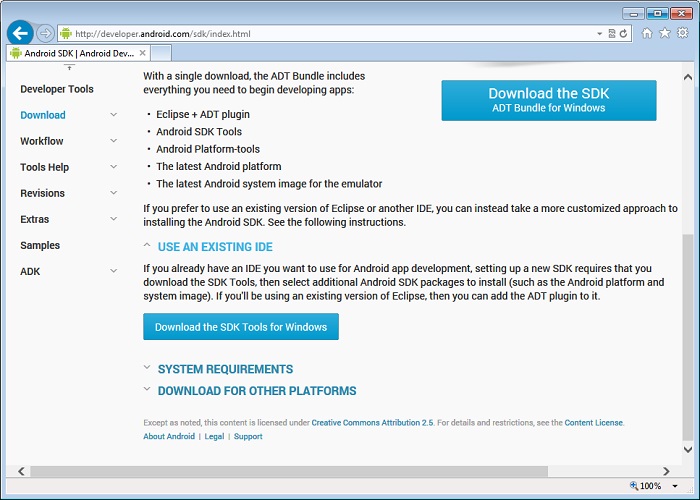The width and height of the screenshot is (700, 500).
Task: Minimize the browser window
Action: (x=633, y=14)
